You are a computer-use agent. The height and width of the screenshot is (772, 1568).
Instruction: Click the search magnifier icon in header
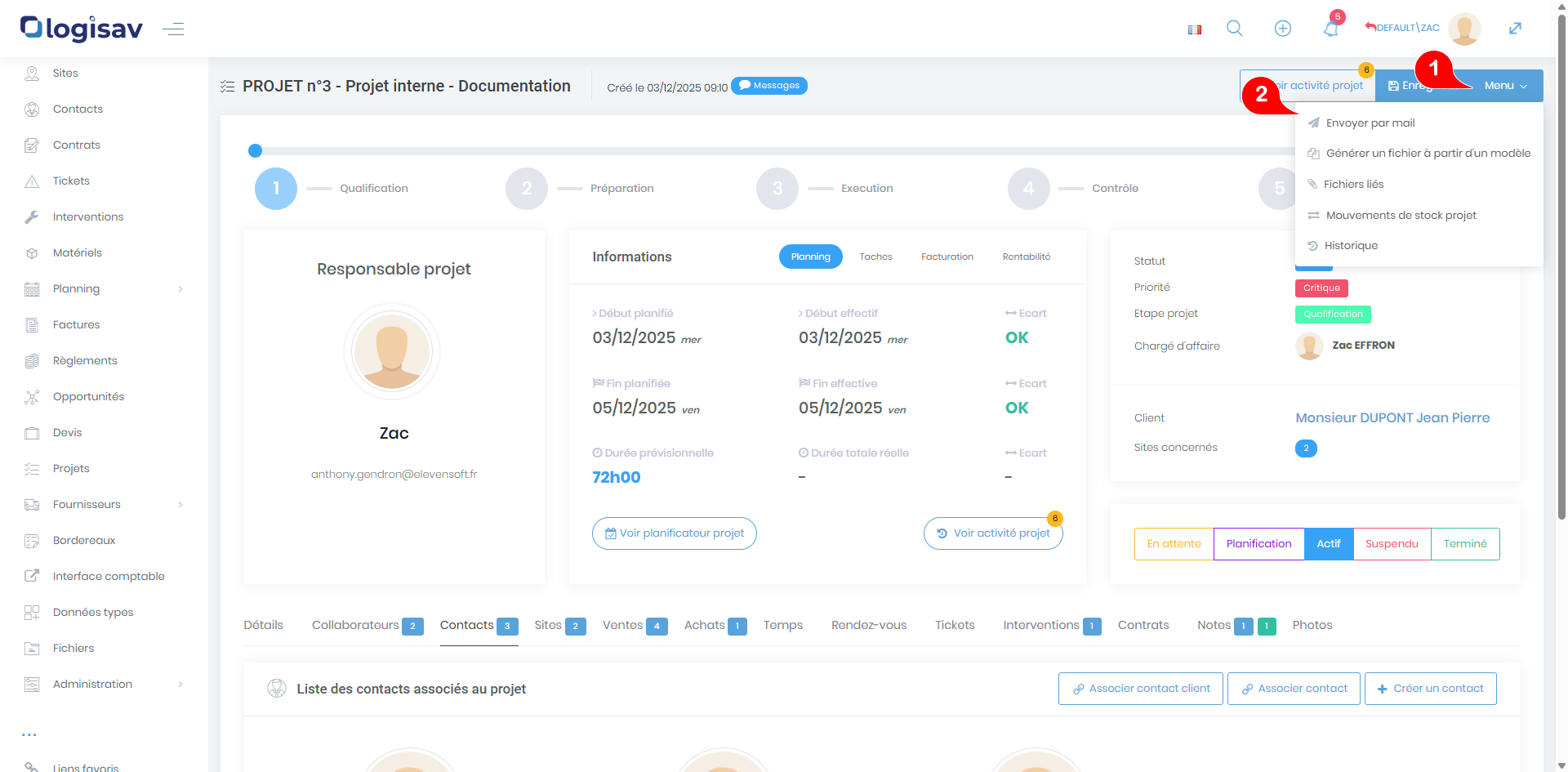tap(1234, 29)
